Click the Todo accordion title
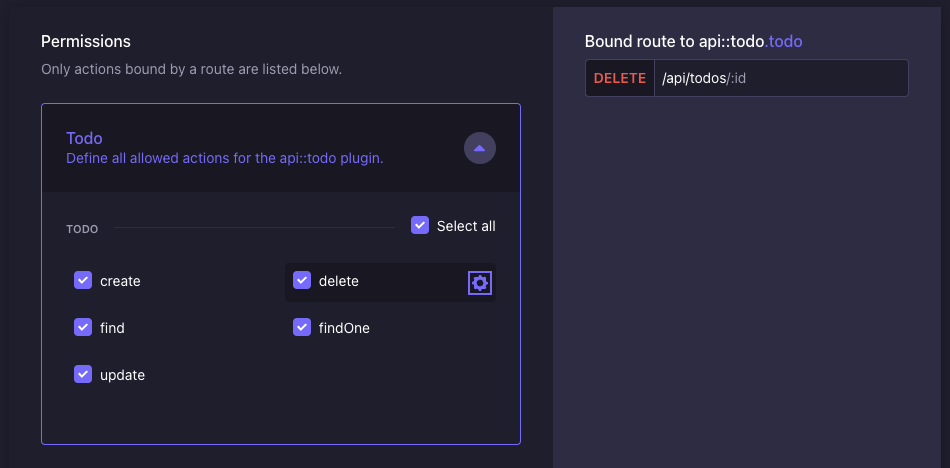Screen dimensions: 950x468 [x=84, y=138]
